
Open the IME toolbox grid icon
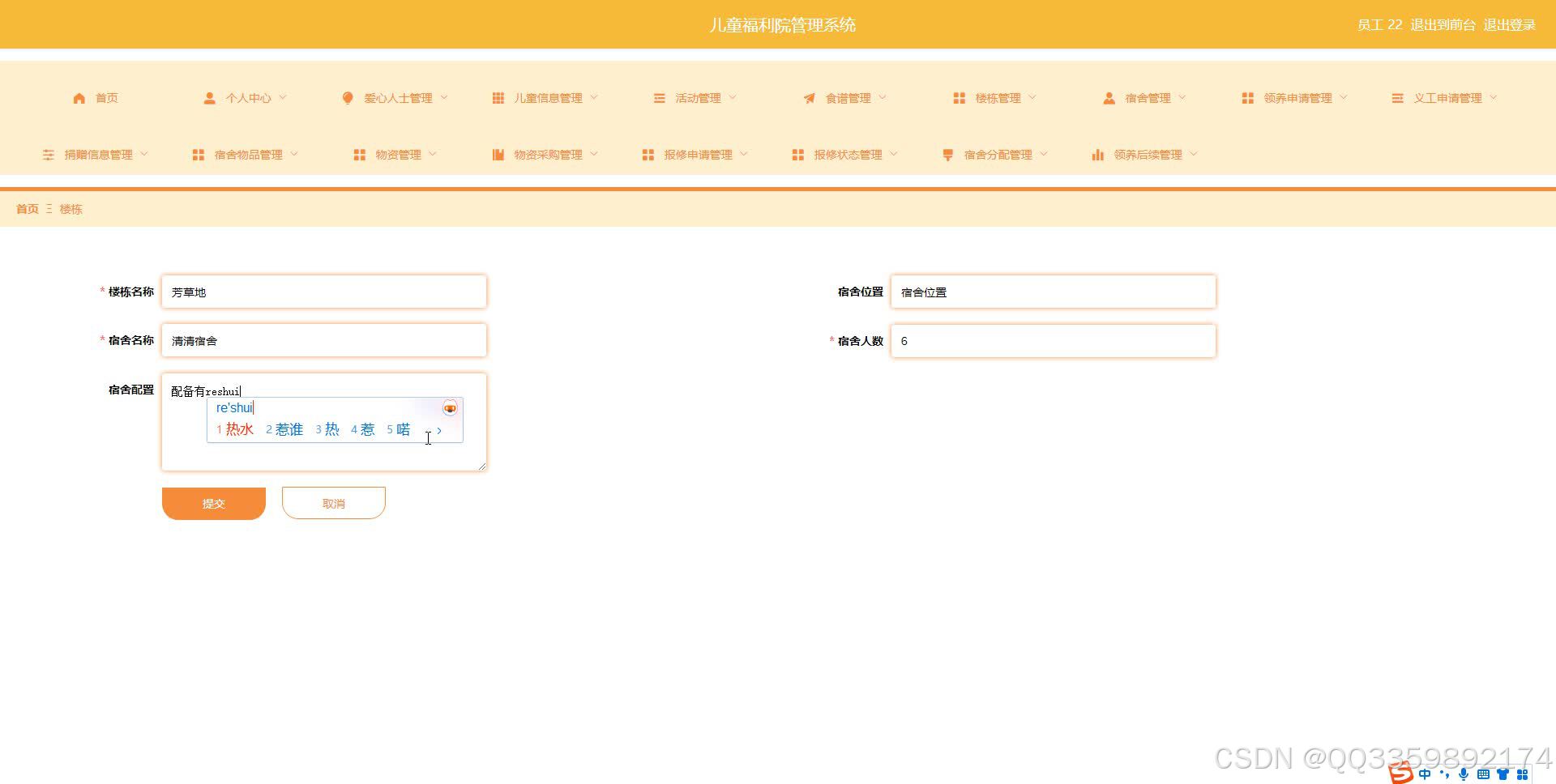pos(1523,774)
